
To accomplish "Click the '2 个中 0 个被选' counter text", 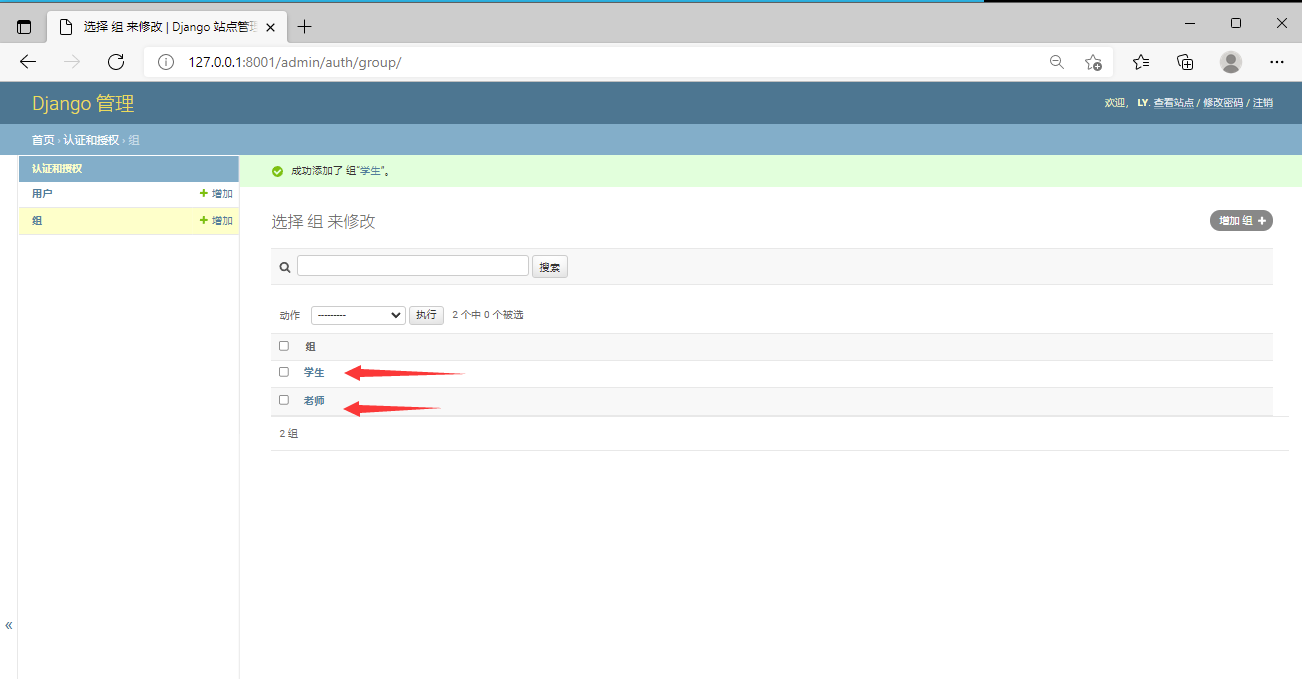I will point(487,315).
